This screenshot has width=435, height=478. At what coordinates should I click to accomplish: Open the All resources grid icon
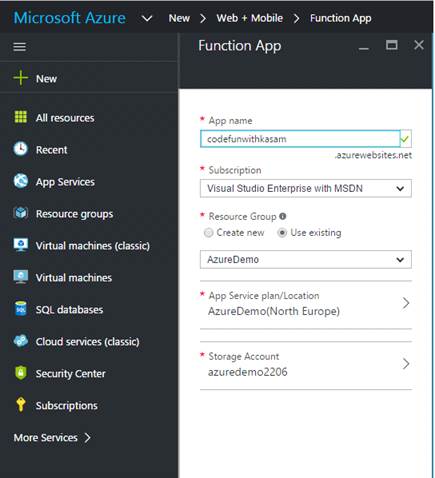pos(21,117)
